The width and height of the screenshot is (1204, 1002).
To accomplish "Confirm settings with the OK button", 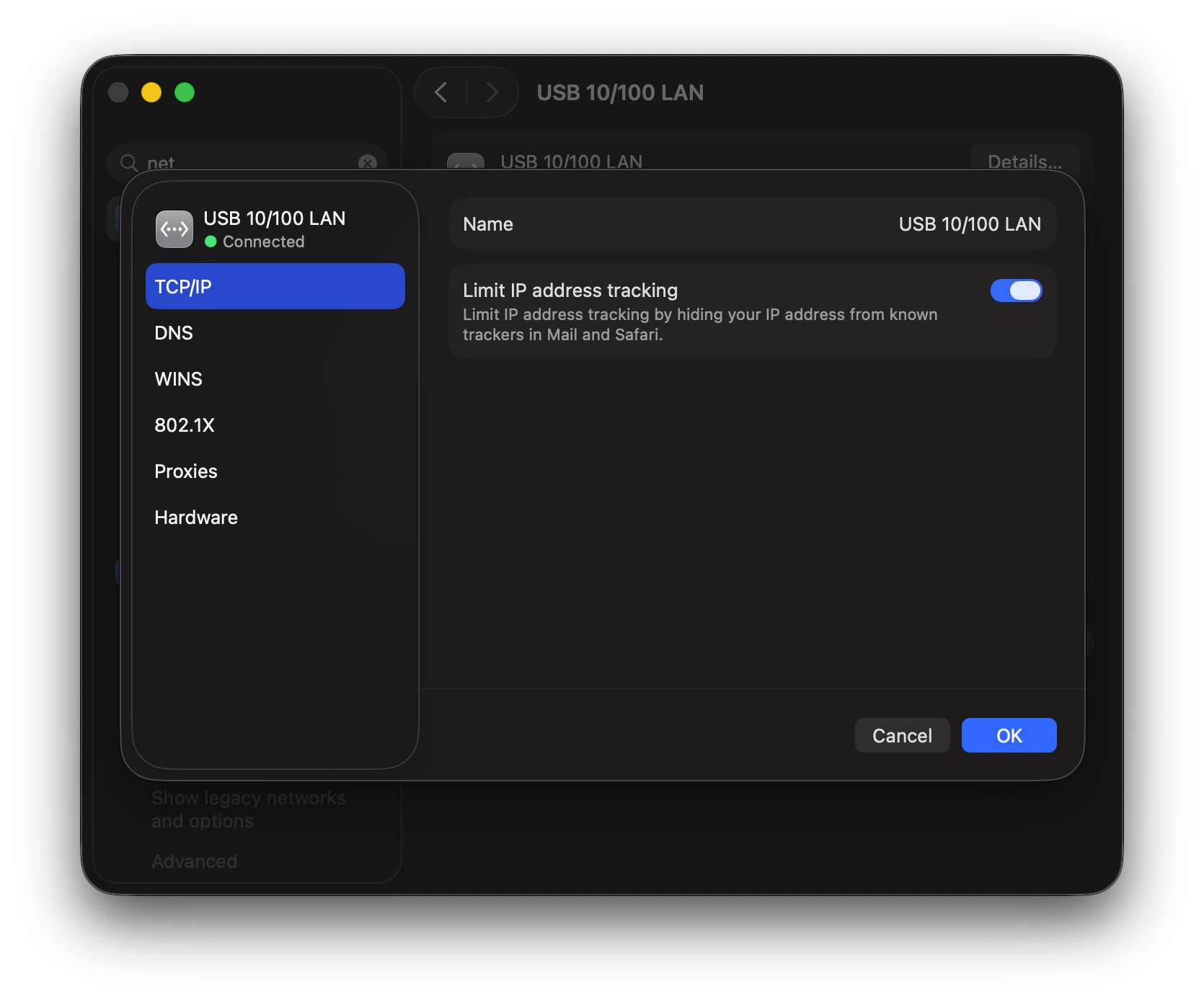I will [1009, 735].
